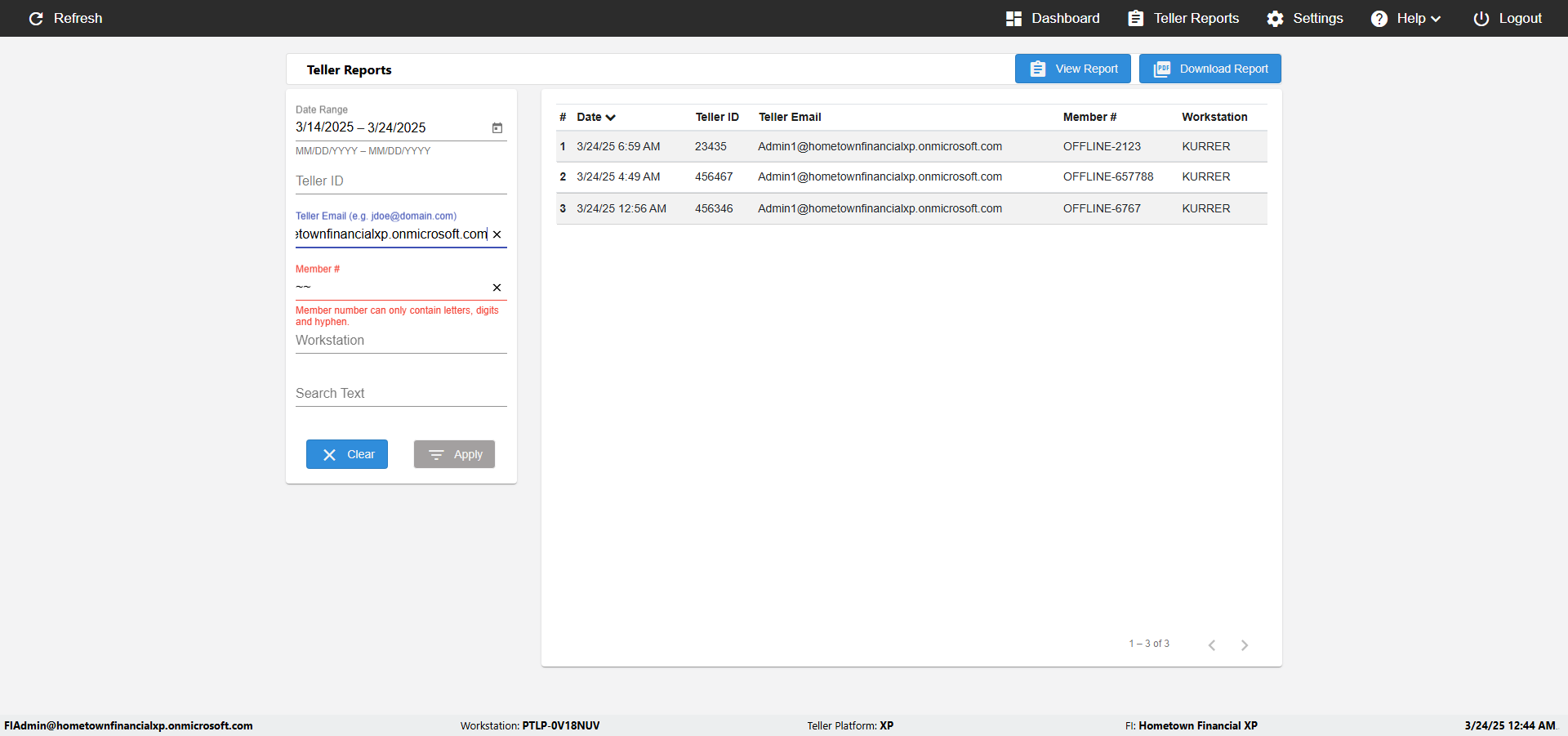
Task: Select the row dated 3/24/25 6:59 AM
Action: click(x=911, y=146)
